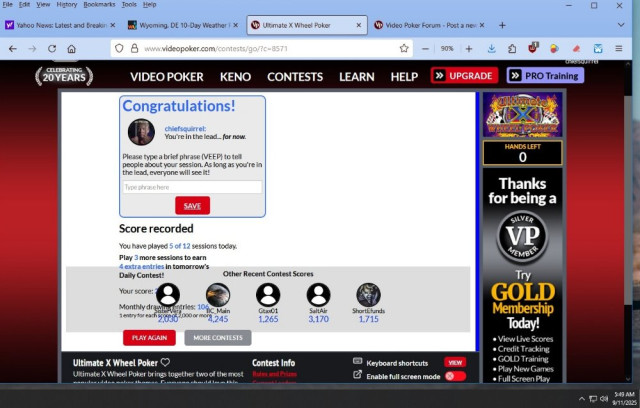This screenshot has width=640, height=408.
Task: Close the Wyoming DE Weather tab
Action: (236, 25)
